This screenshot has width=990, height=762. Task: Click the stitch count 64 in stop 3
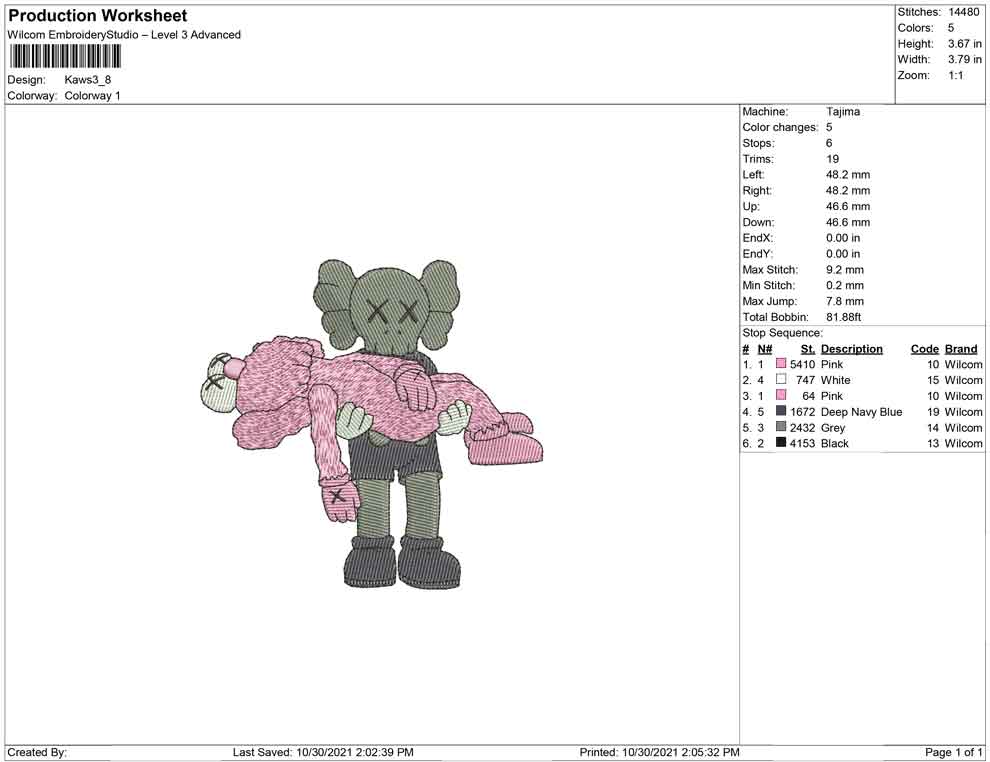(x=809, y=396)
